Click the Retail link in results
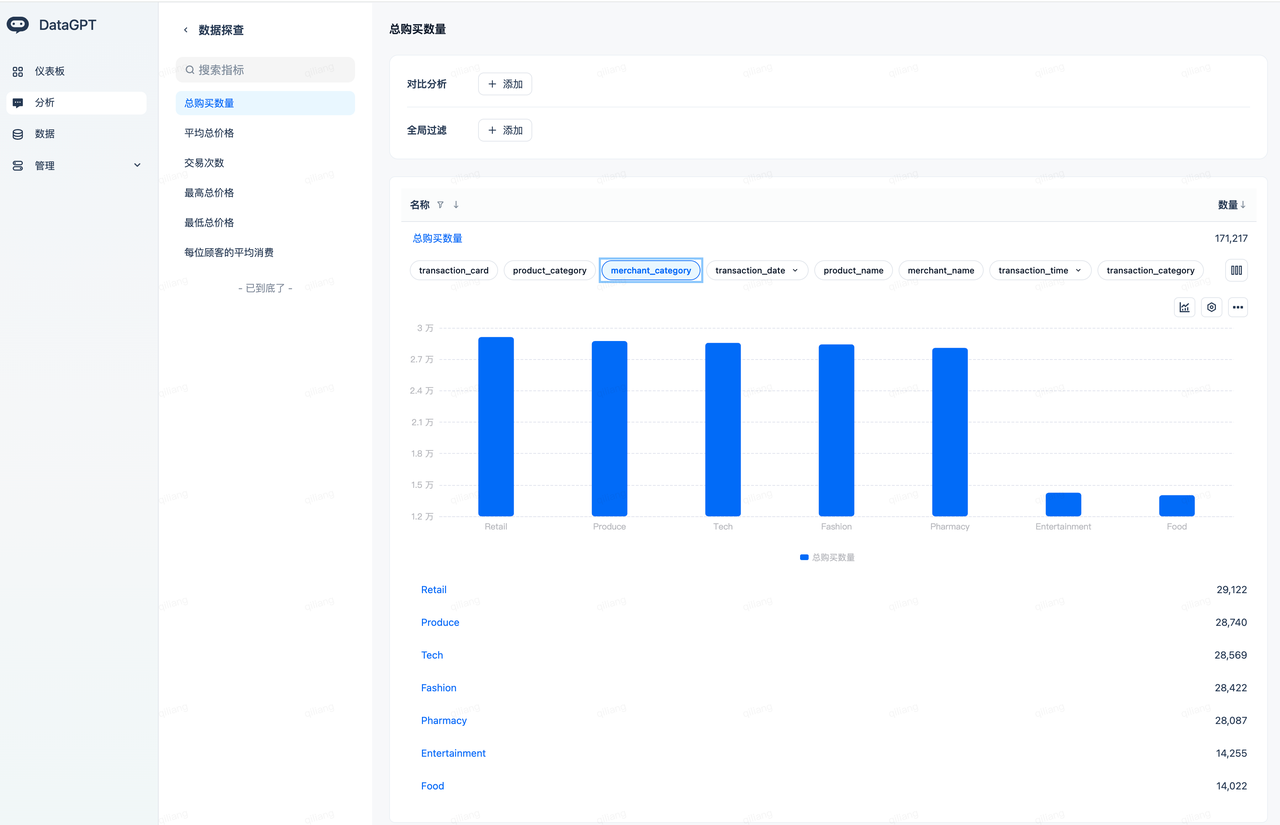 (434, 590)
